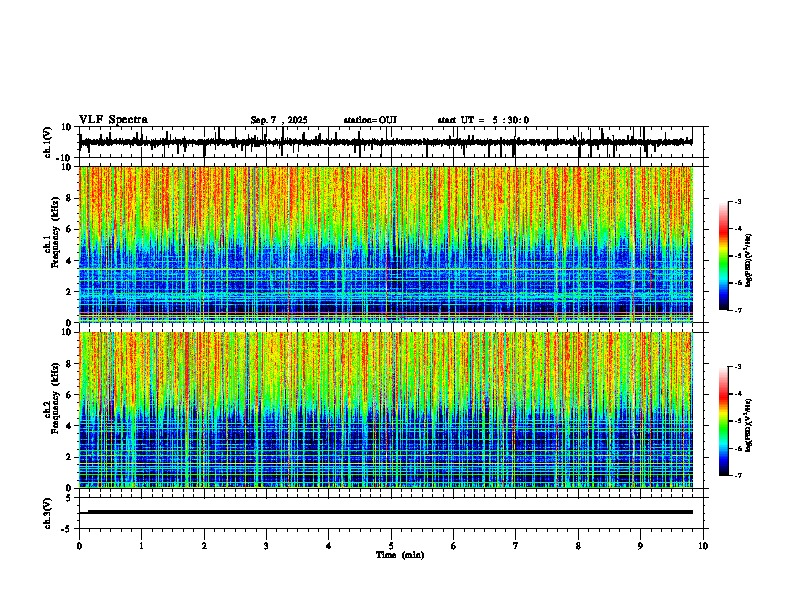This screenshot has width=792, height=612.
Task: Click time axis tick label "2"
Action: [x=204, y=546]
